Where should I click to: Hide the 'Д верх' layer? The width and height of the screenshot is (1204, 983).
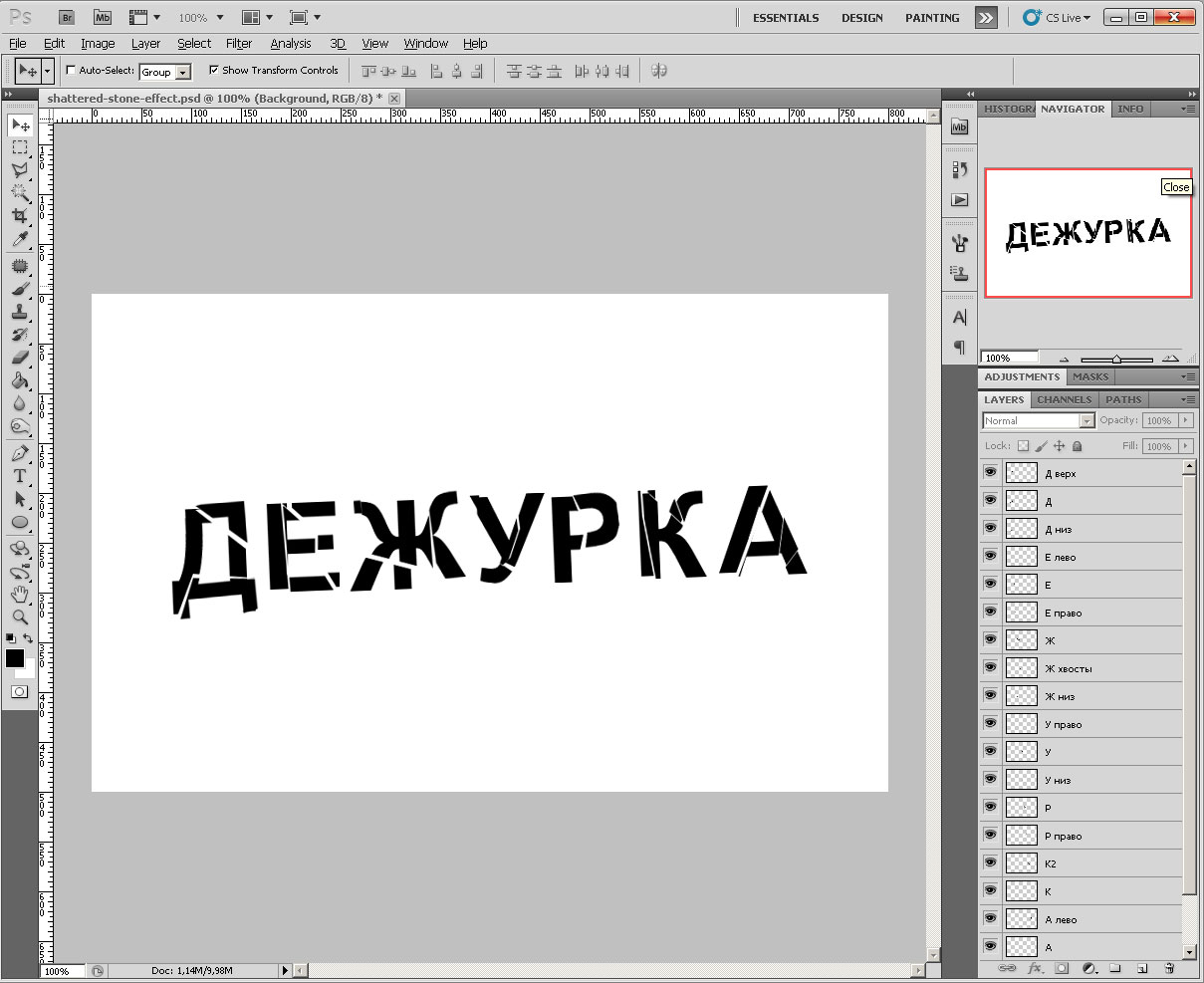coord(990,473)
